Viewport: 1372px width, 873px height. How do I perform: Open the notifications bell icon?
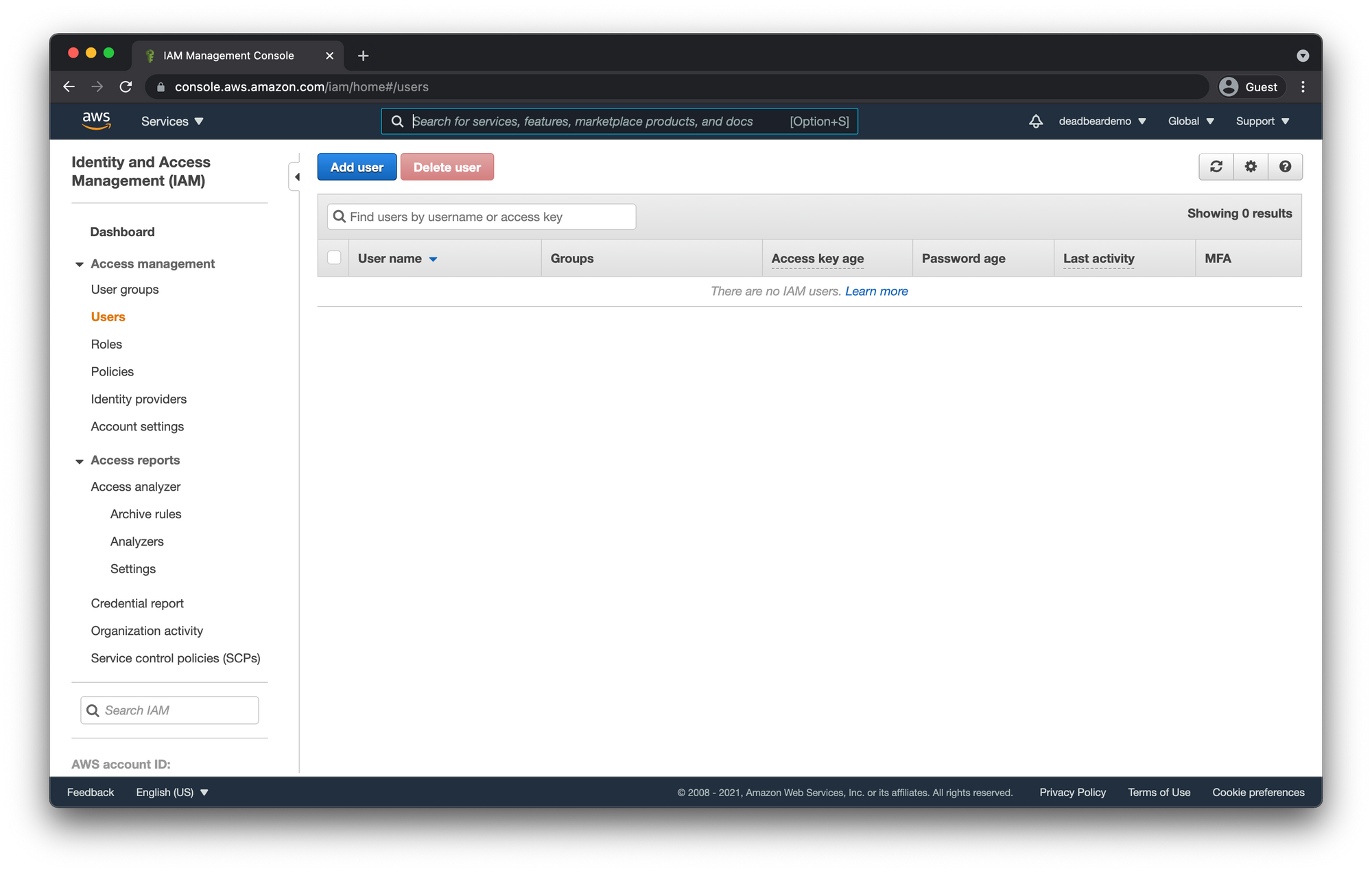click(x=1036, y=121)
